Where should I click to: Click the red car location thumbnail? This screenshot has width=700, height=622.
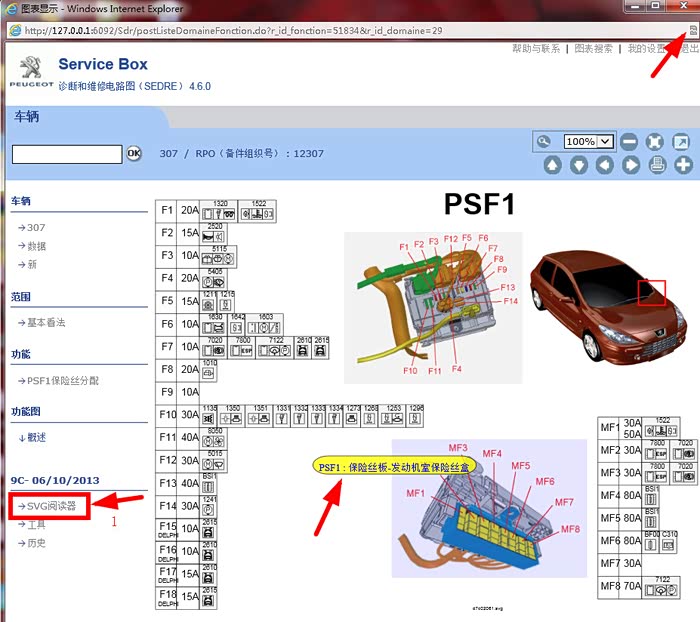point(608,303)
